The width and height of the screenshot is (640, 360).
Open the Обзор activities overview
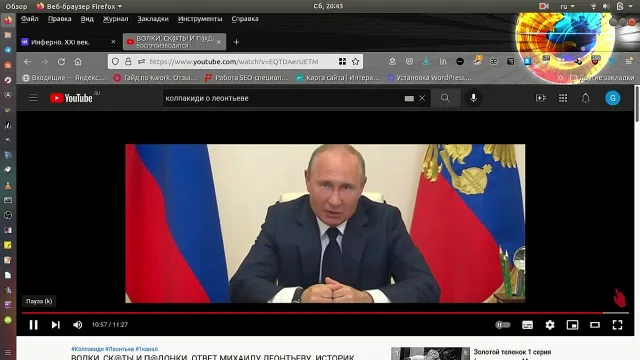[16, 6]
